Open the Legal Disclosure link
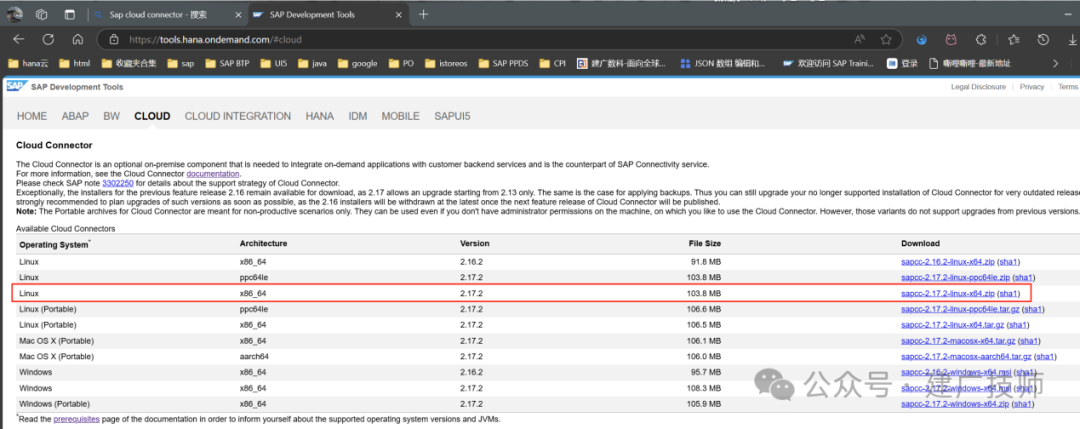 pos(978,87)
